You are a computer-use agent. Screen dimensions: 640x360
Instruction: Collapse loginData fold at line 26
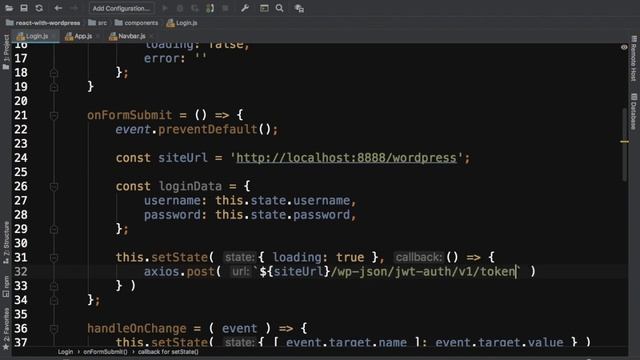(x=54, y=187)
